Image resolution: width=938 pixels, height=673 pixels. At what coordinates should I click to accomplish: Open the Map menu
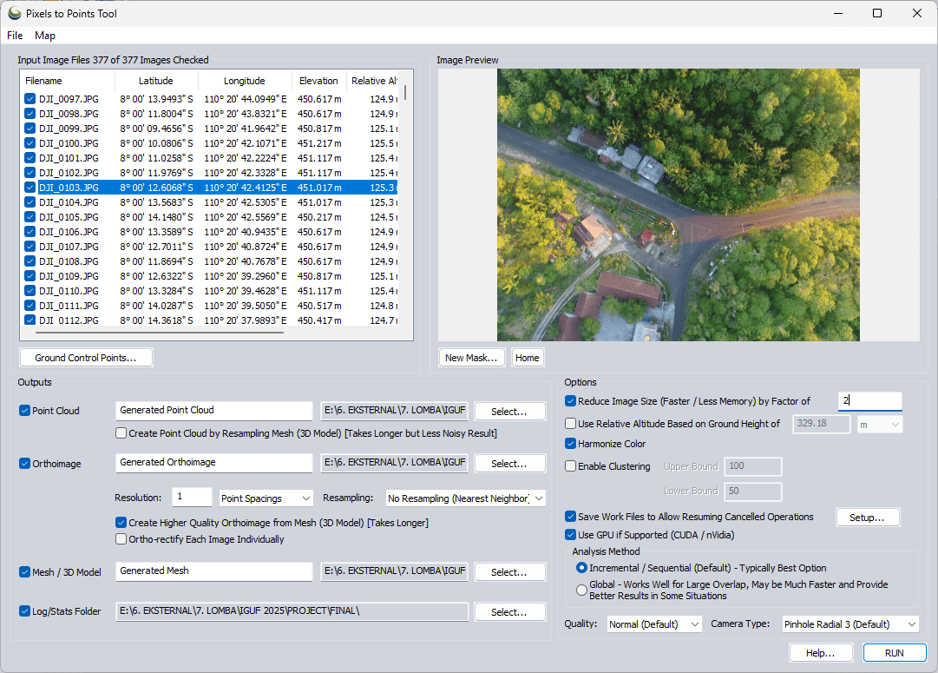point(45,35)
